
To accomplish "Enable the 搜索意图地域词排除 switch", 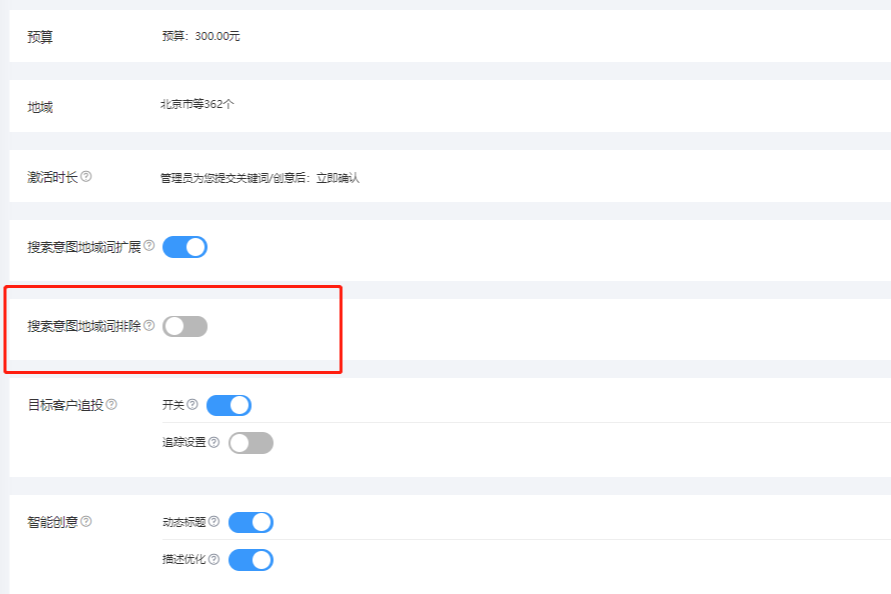I will click(x=185, y=326).
